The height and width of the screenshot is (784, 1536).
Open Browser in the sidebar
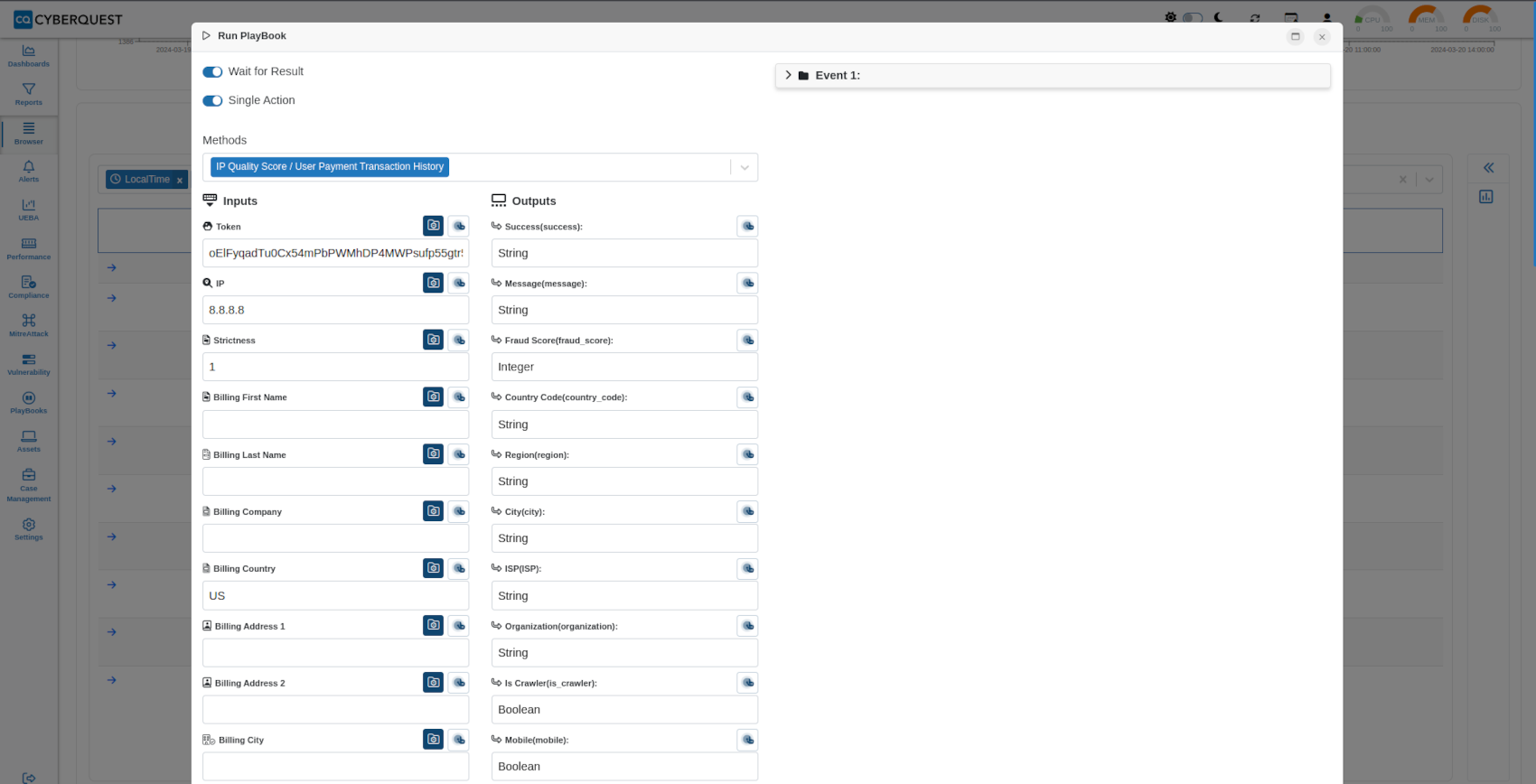click(x=29, y=134)
